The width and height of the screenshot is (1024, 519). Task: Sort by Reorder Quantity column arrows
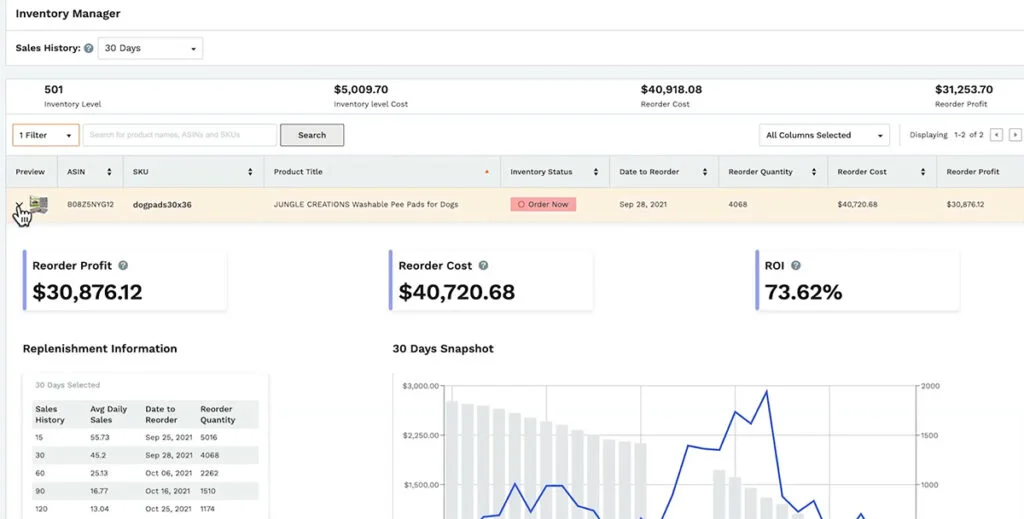coord(813,172)
